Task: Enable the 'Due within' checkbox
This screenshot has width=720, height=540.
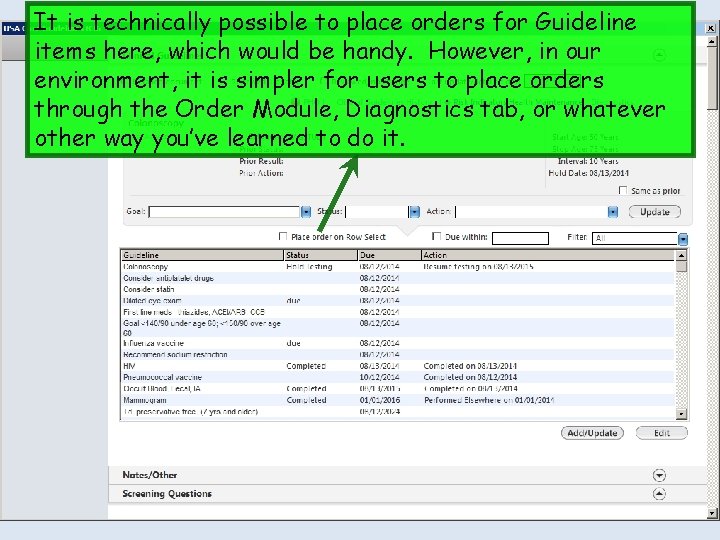Action: (437, 236)
